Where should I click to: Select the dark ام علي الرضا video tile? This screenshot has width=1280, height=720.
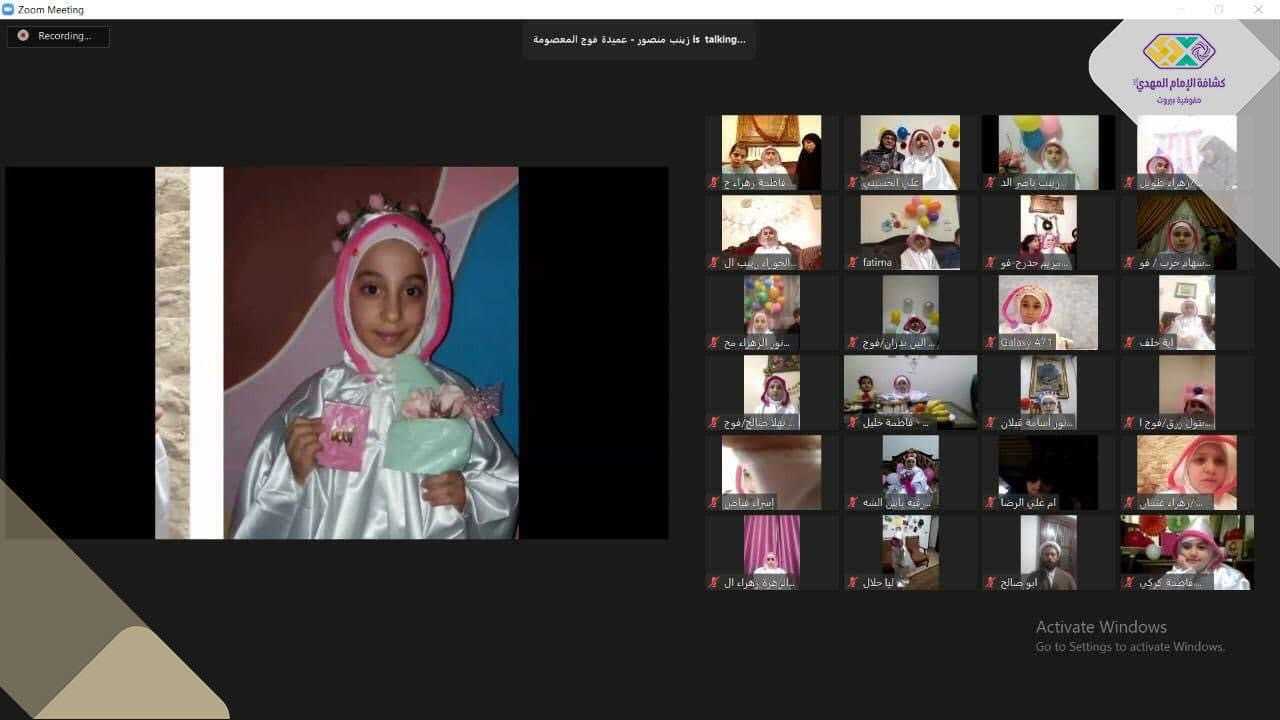pos(1048,465)
